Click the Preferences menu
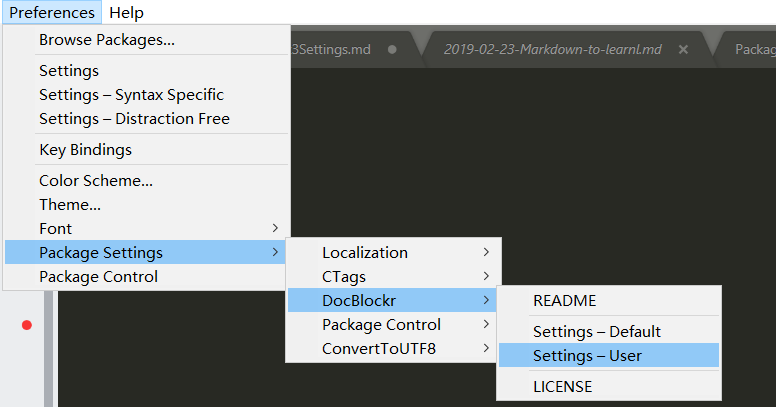 pyautogui.click(x=52, y=13)
